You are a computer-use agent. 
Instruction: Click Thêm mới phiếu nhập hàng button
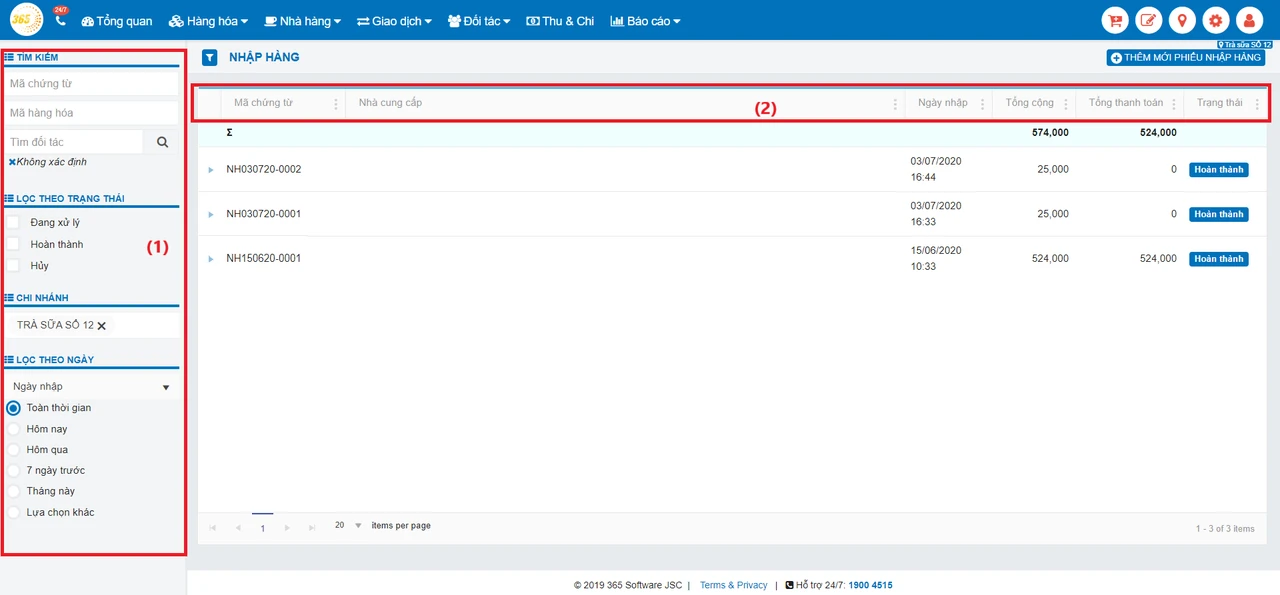click(1186, 58)
